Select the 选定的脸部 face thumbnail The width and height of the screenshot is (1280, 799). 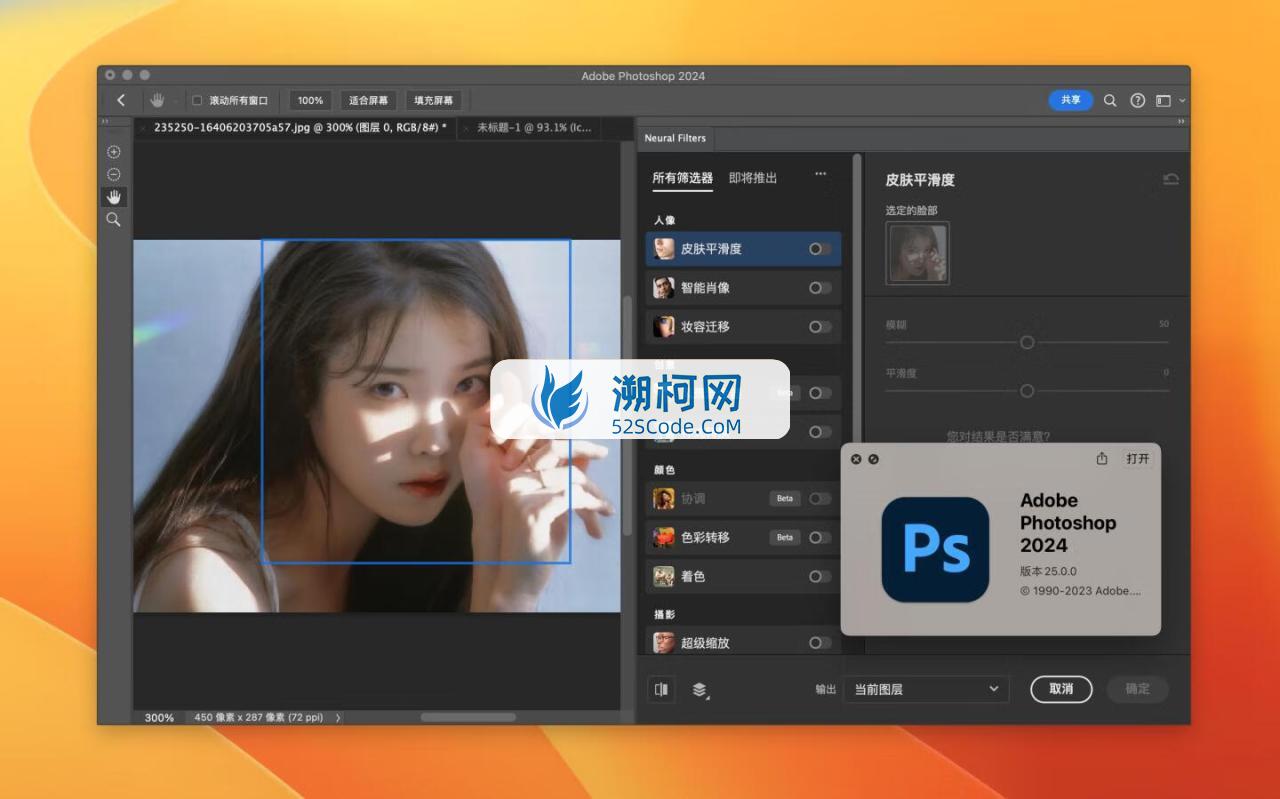917,253
